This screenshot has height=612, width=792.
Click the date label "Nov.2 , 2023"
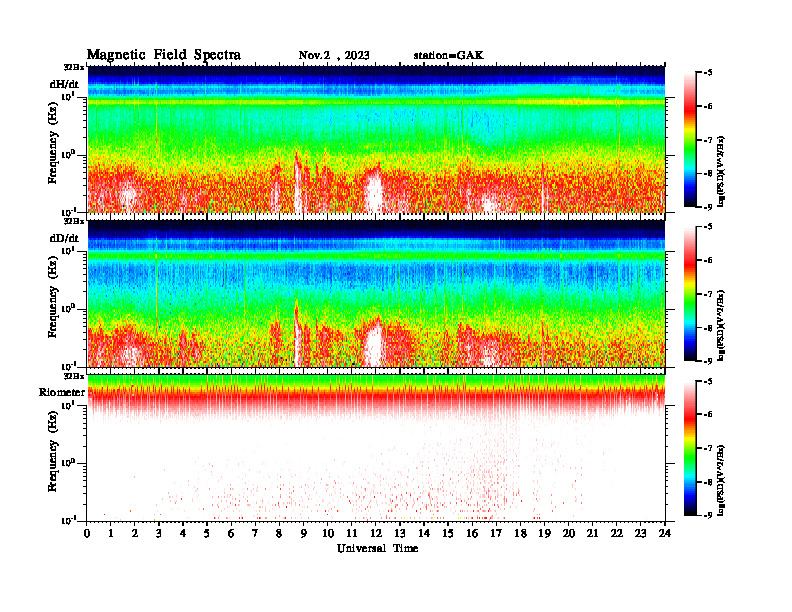pyautogui.click(x=334, y=56)
